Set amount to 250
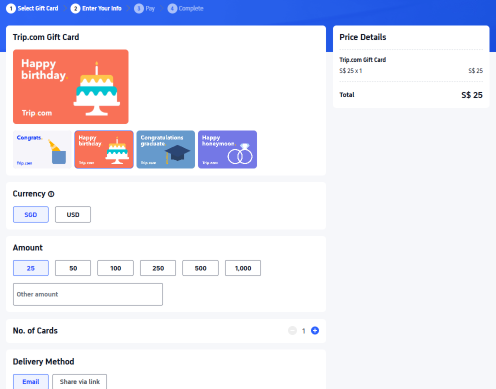The height and width of the screenshot is (389, 496). tap(158, 268)
